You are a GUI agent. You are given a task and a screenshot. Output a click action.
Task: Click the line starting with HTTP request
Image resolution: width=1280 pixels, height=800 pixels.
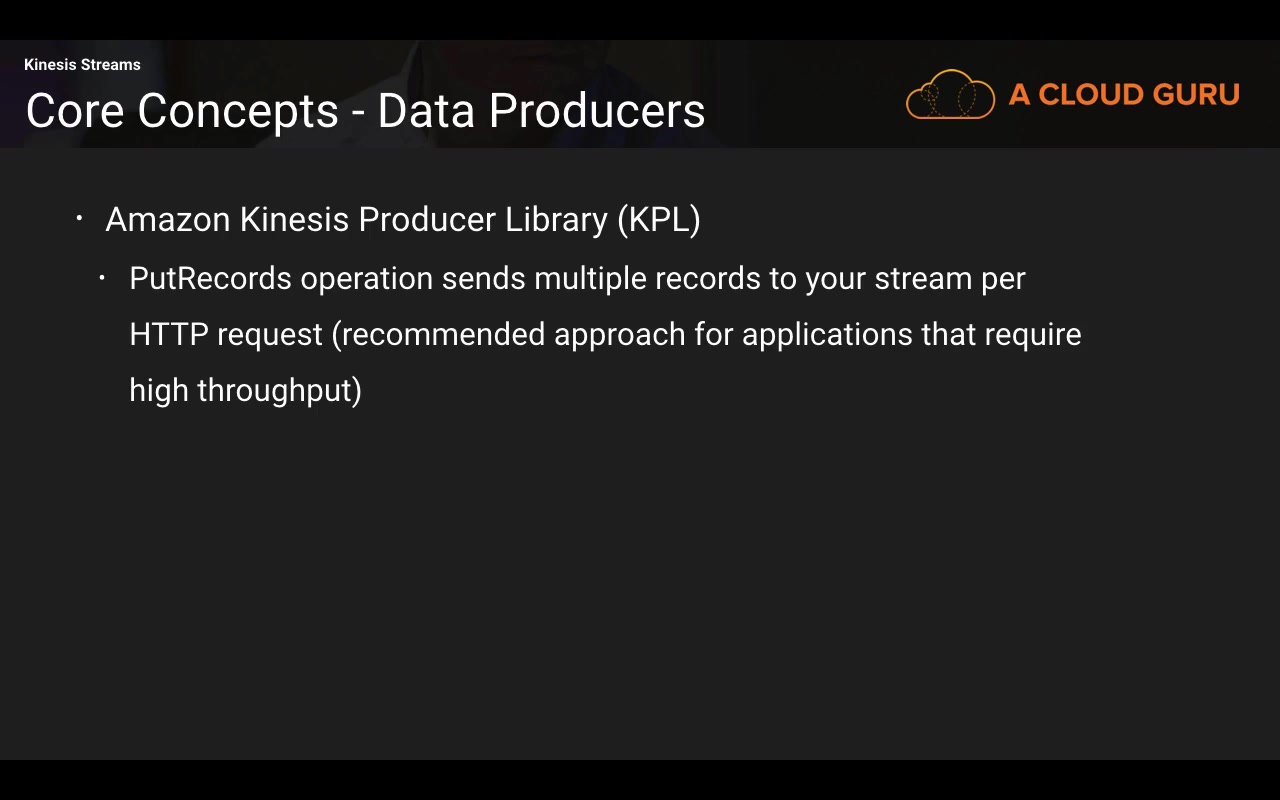[x=605, y=334]
